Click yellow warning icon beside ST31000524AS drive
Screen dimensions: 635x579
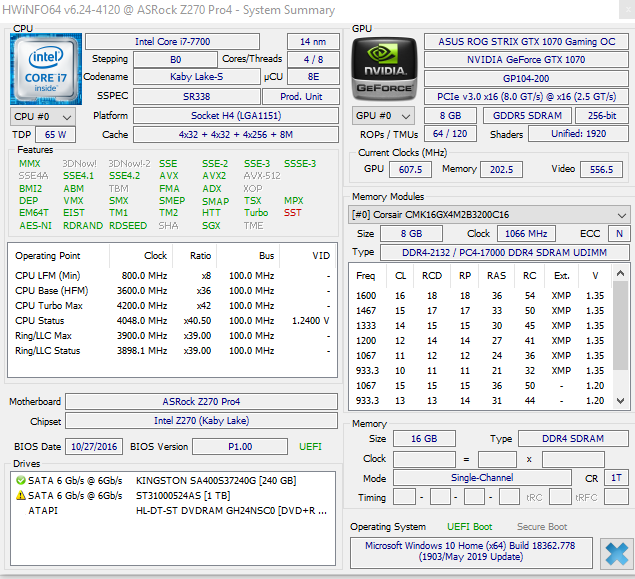pyautogui.click(x=20, y=496)
